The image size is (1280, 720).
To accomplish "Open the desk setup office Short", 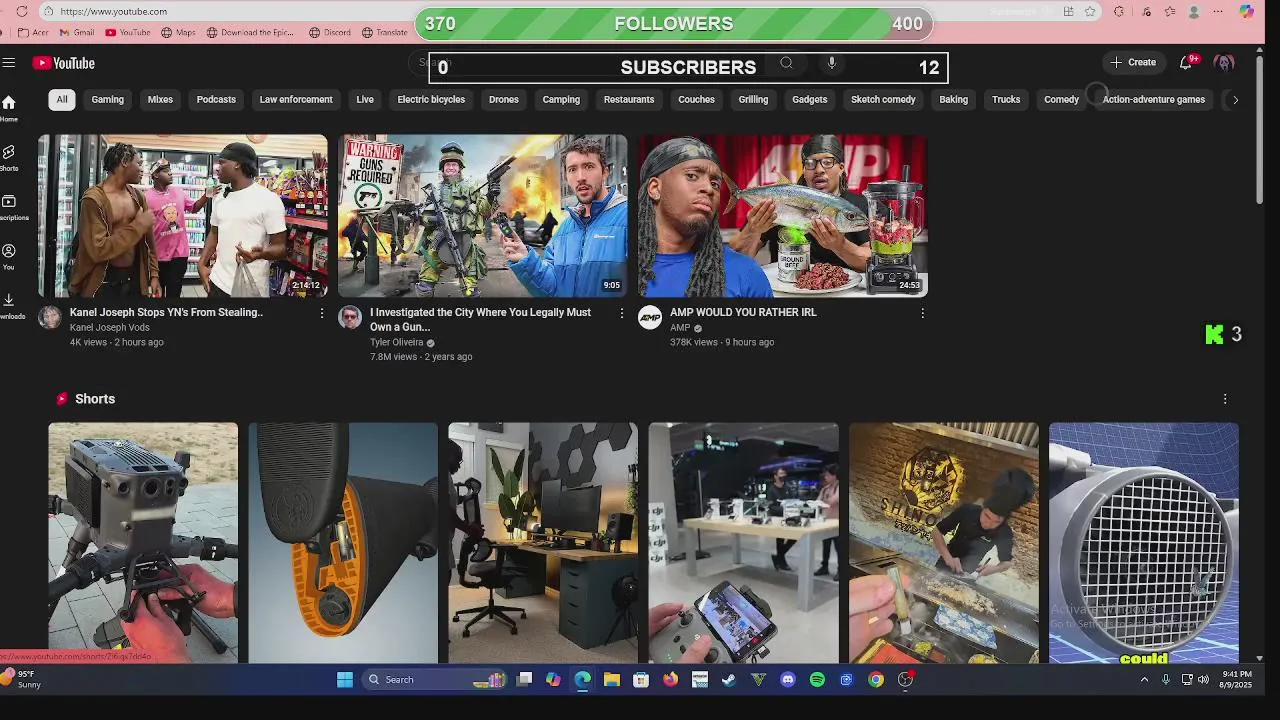I will pos(543,542).
